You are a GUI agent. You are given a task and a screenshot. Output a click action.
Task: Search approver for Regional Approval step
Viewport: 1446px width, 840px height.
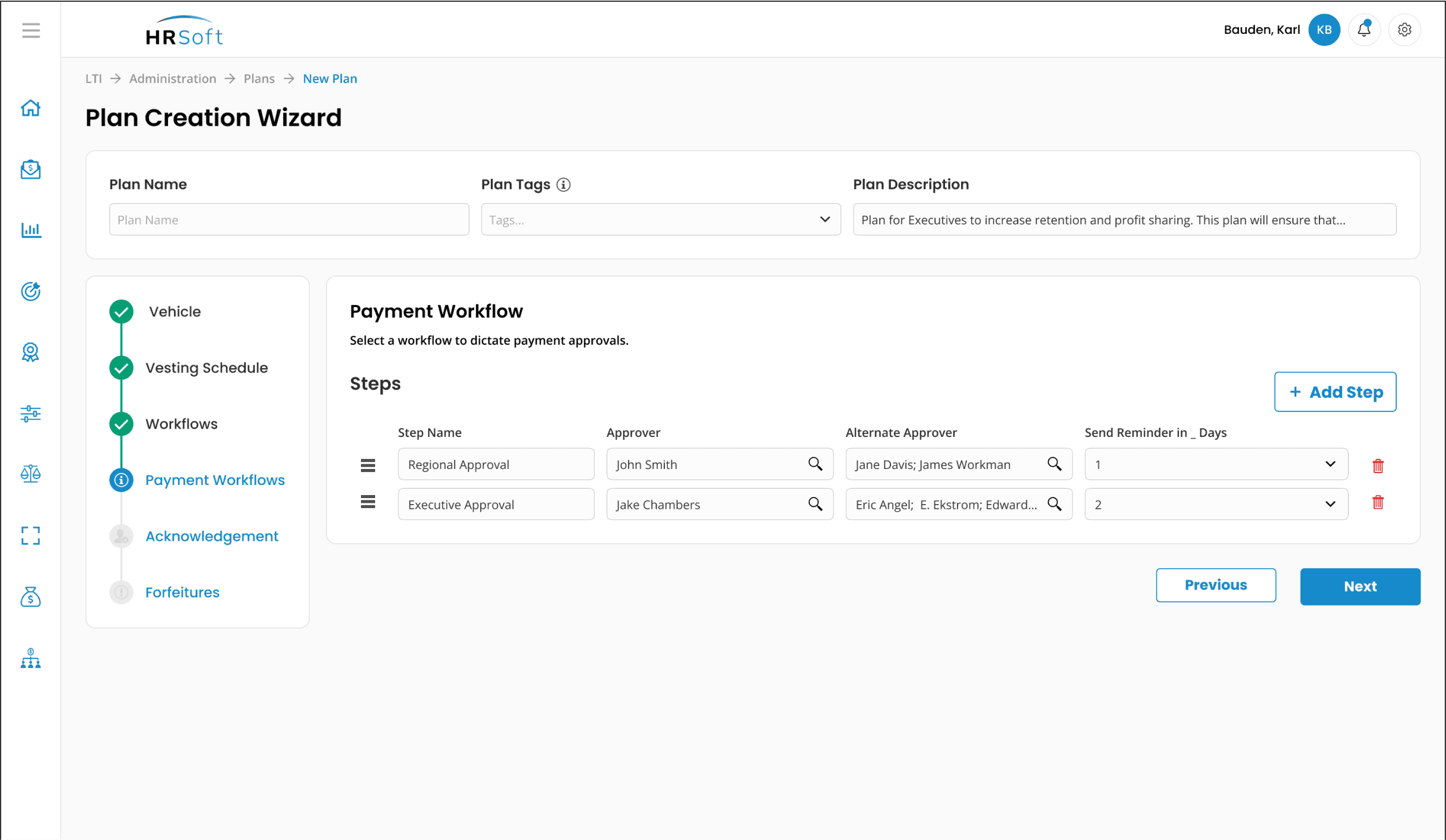coord(816,464)
